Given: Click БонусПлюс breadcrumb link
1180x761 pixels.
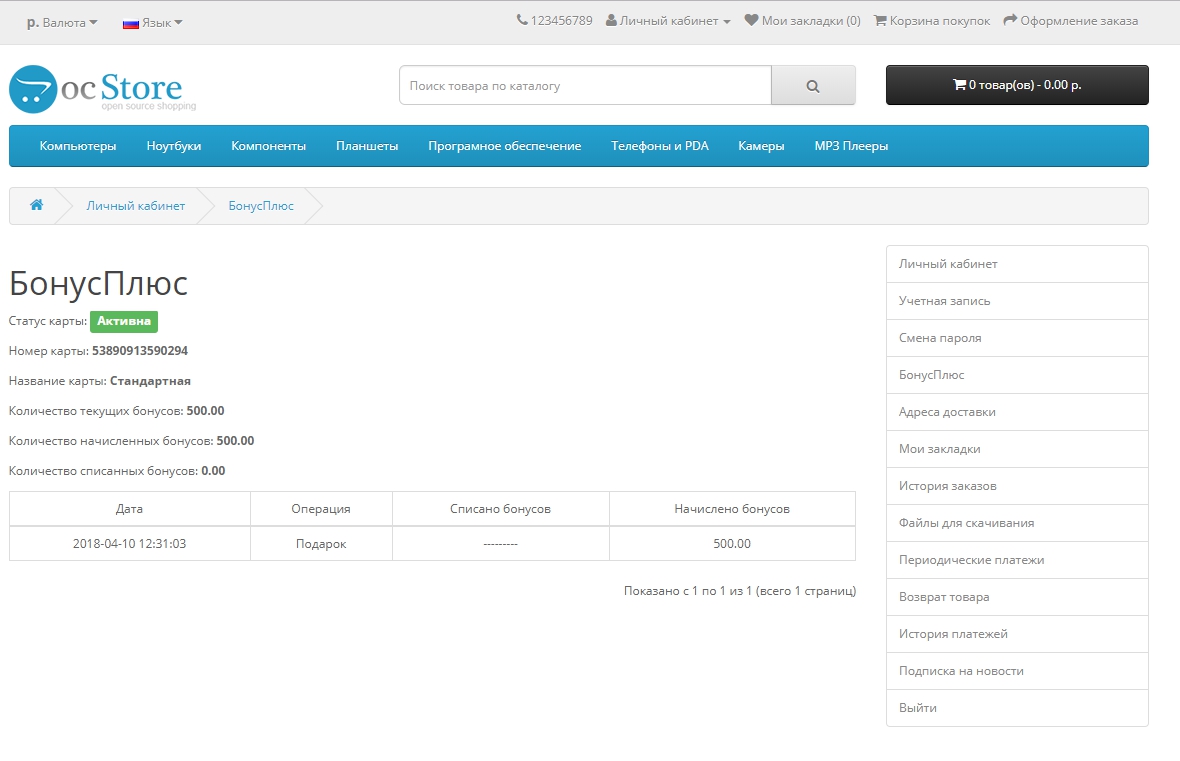Looking at the screenshot, I should pos(261,205).
